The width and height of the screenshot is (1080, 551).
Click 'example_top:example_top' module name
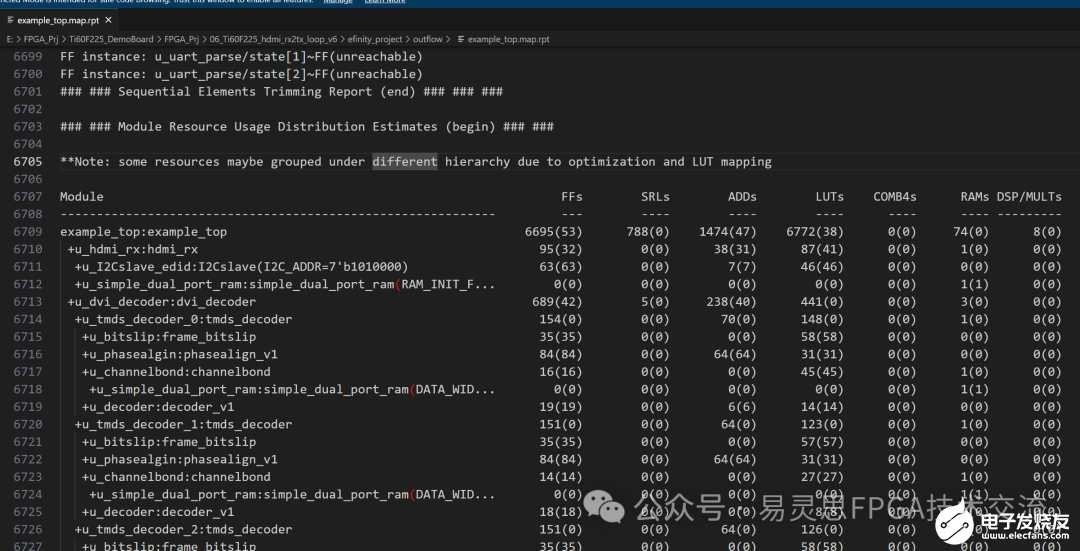coord(143,232)
